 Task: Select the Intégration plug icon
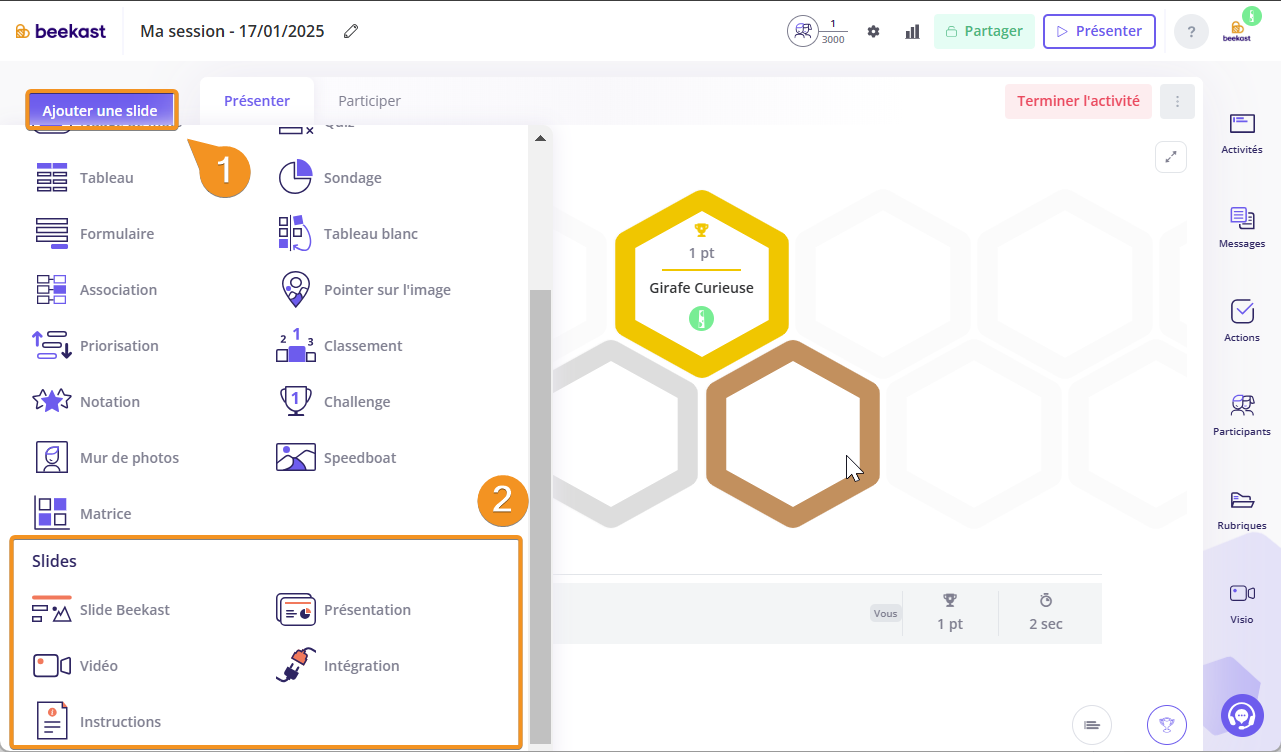pos(295,665)
